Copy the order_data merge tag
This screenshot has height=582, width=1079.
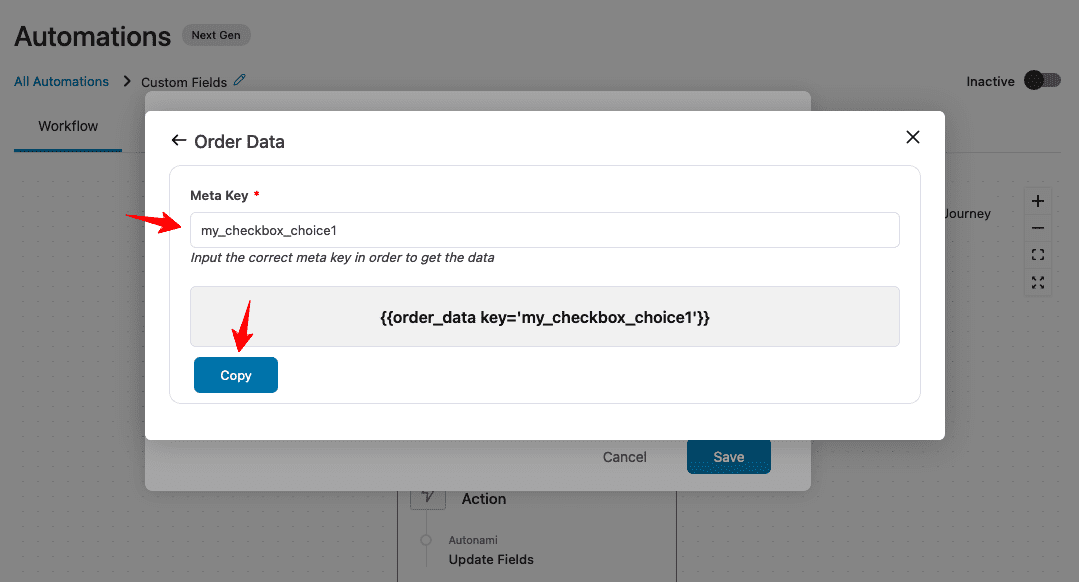(235, 374)
